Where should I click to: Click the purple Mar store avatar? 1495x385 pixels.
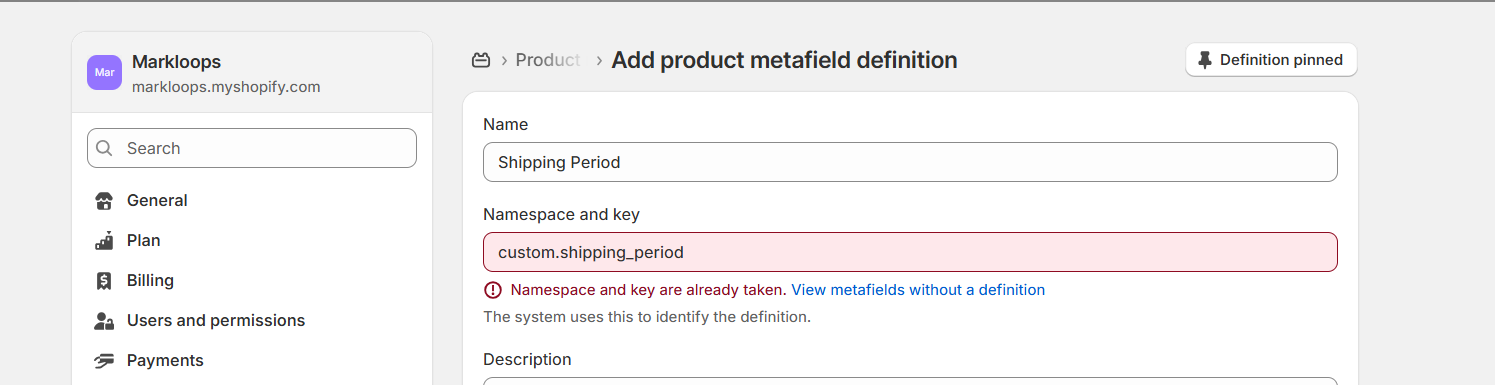point(104,73)
